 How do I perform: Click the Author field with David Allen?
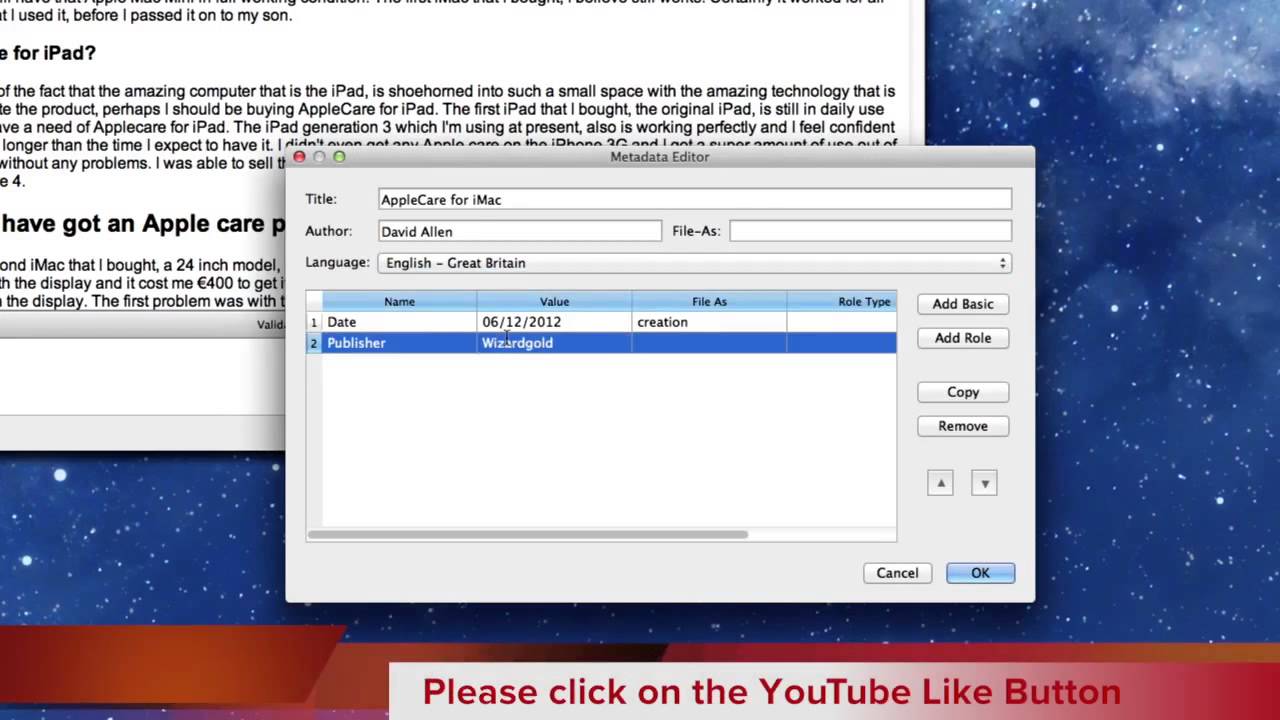pyautogui.click(x=520, y=231)
